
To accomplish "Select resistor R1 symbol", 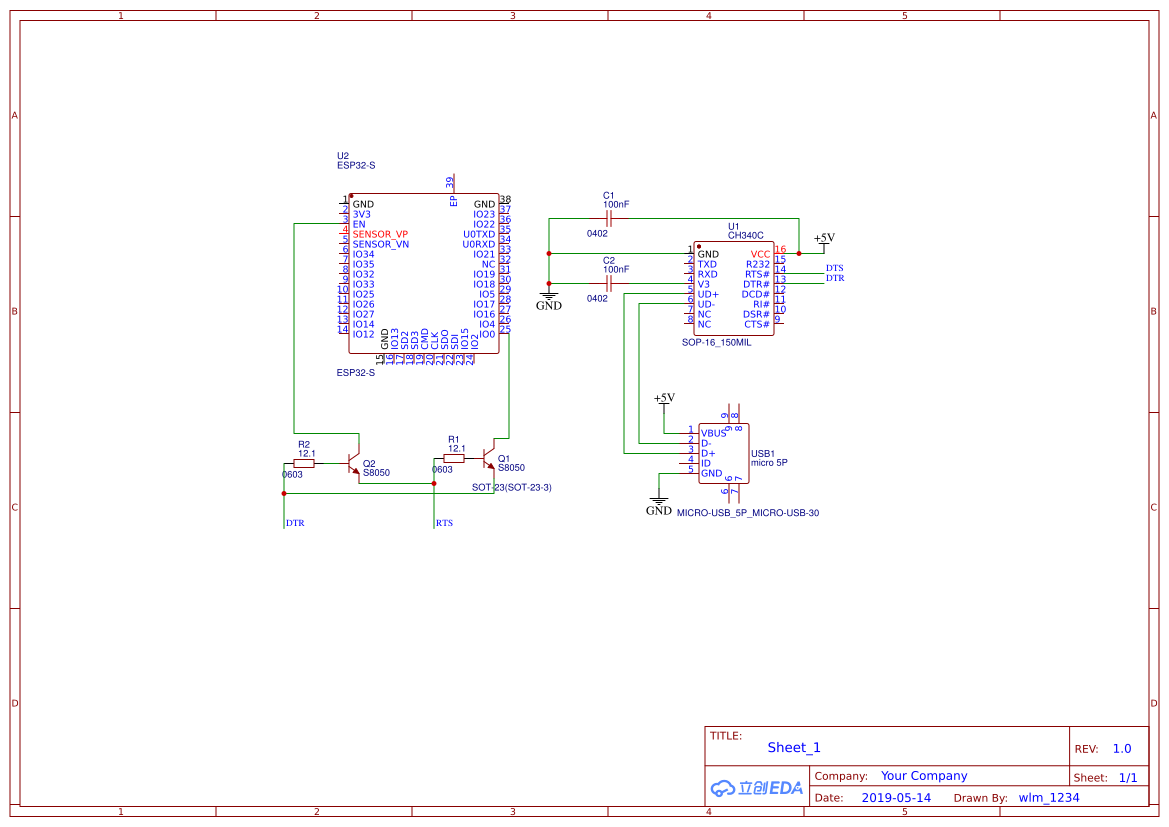I will tap(453, 459).
